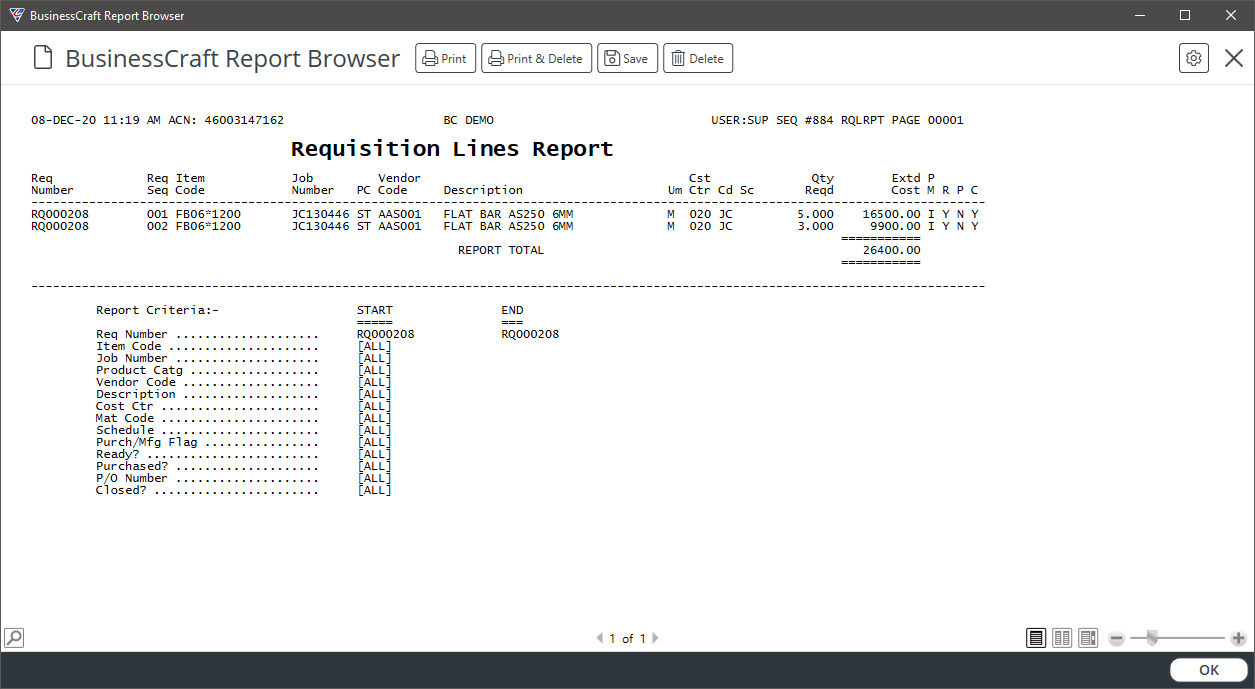Click the 'Extd Cost' column header
This screenshot has width=1255, height=689.
point(906,184)
